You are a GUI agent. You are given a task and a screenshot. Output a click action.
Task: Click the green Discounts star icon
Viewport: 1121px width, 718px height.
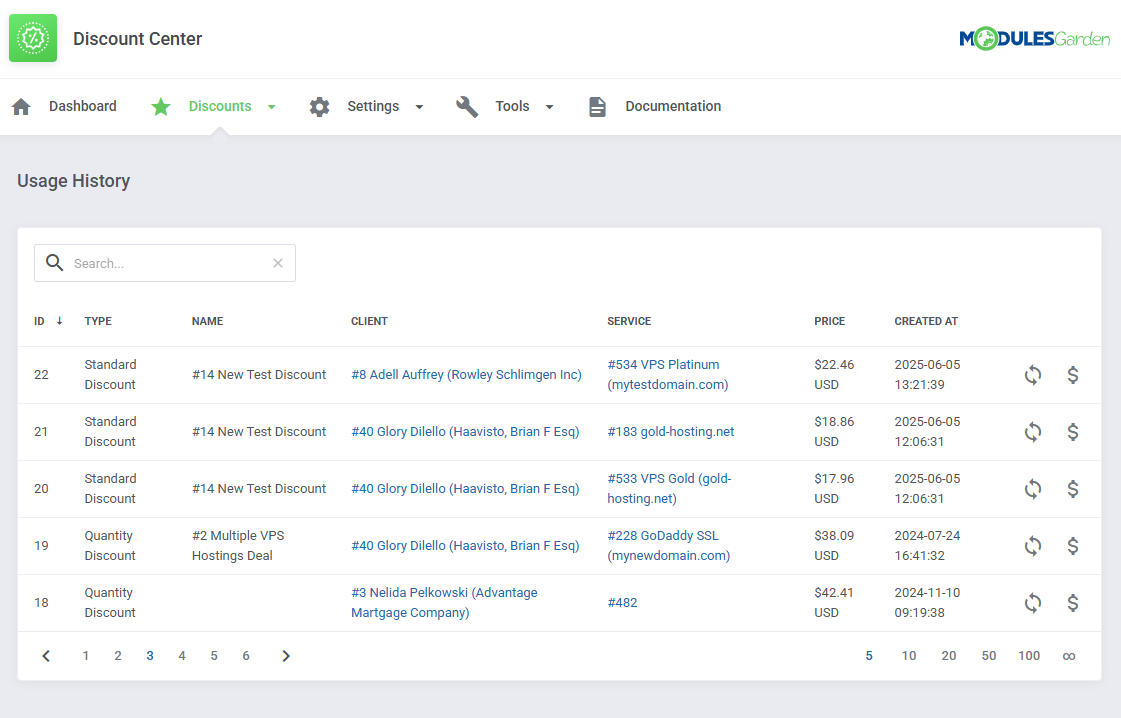click(161, 107)
